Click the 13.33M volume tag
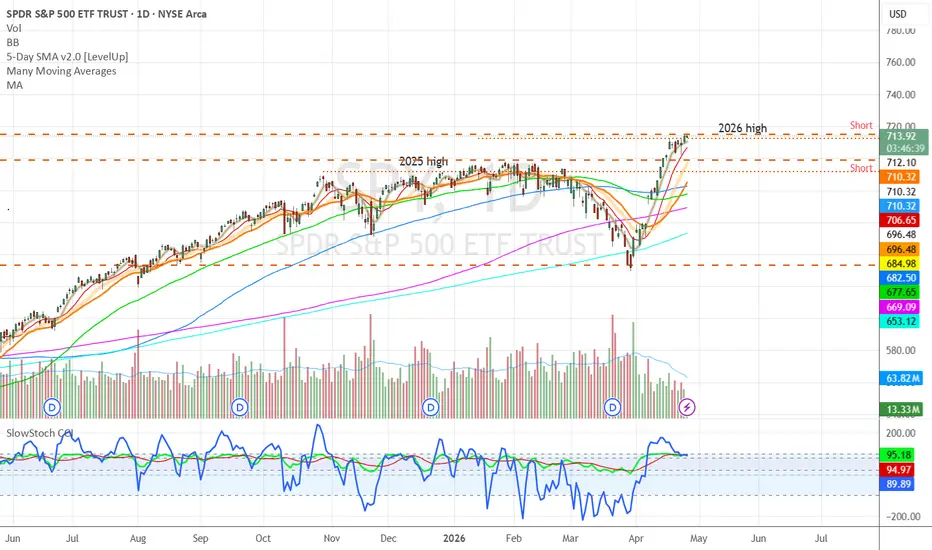932x550 pixels. coord(902,409)
